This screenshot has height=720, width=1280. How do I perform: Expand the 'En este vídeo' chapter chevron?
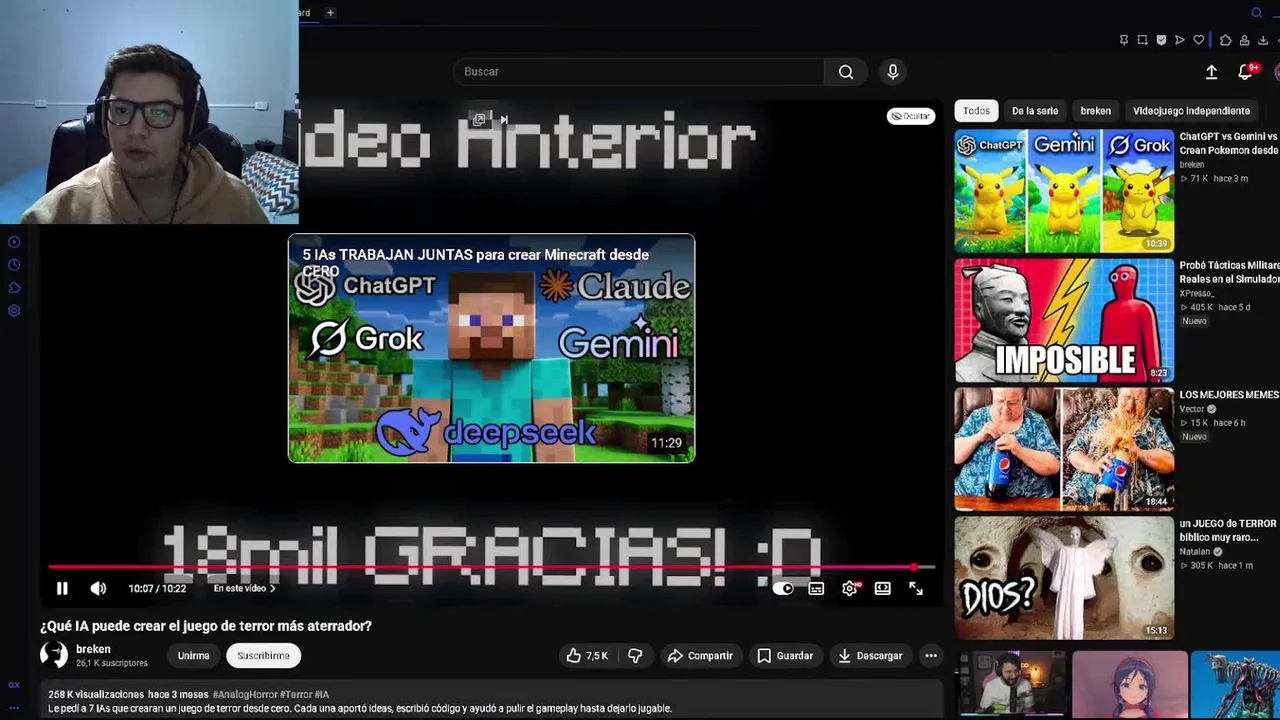click(x=272, y=589)
